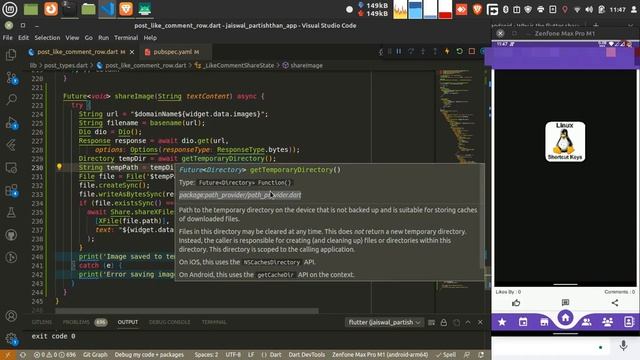Tap the comment icon in emulator

(x=565, y=302)
